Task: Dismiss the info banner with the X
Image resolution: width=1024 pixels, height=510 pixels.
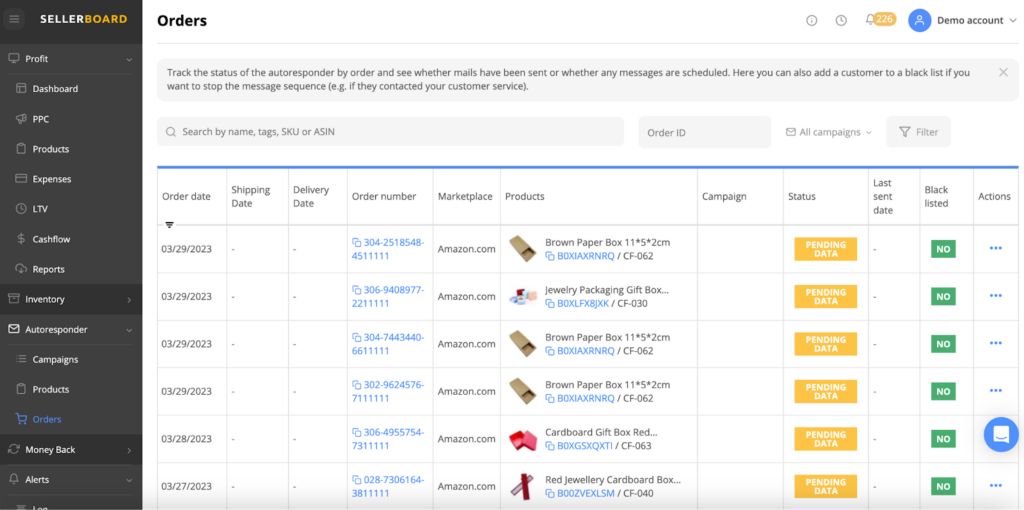Action: coord(1003,72)
